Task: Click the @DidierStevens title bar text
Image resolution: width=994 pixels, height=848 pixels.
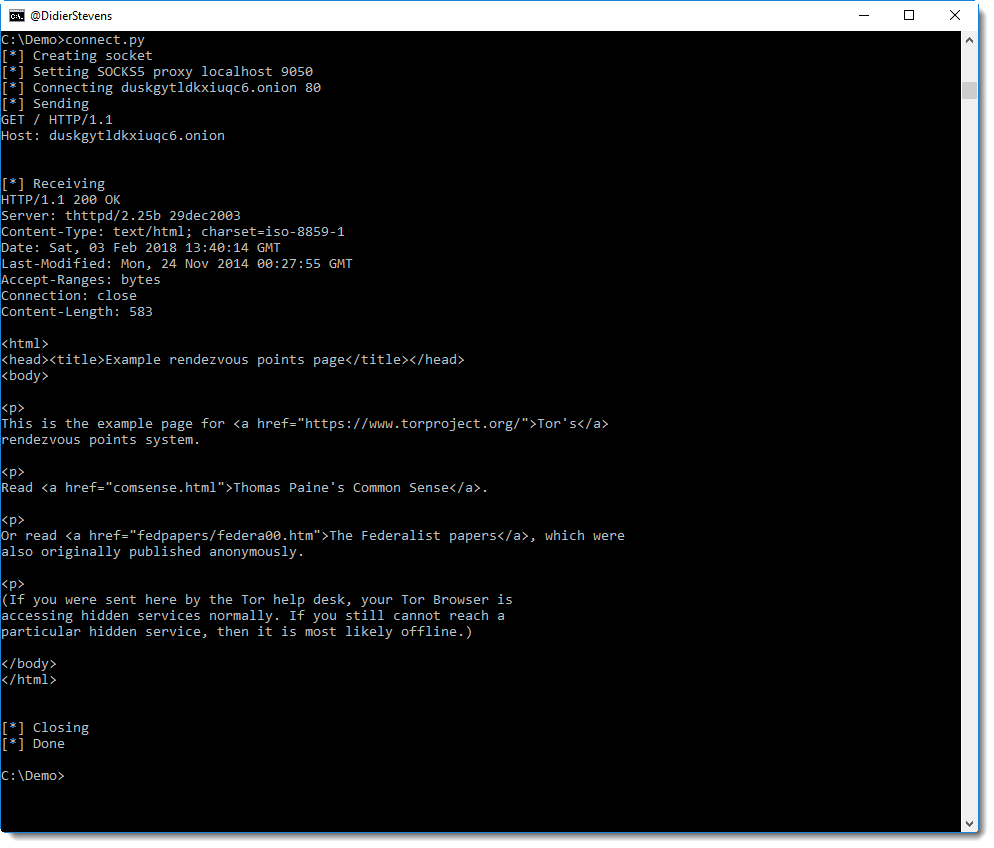Action: 71,16
